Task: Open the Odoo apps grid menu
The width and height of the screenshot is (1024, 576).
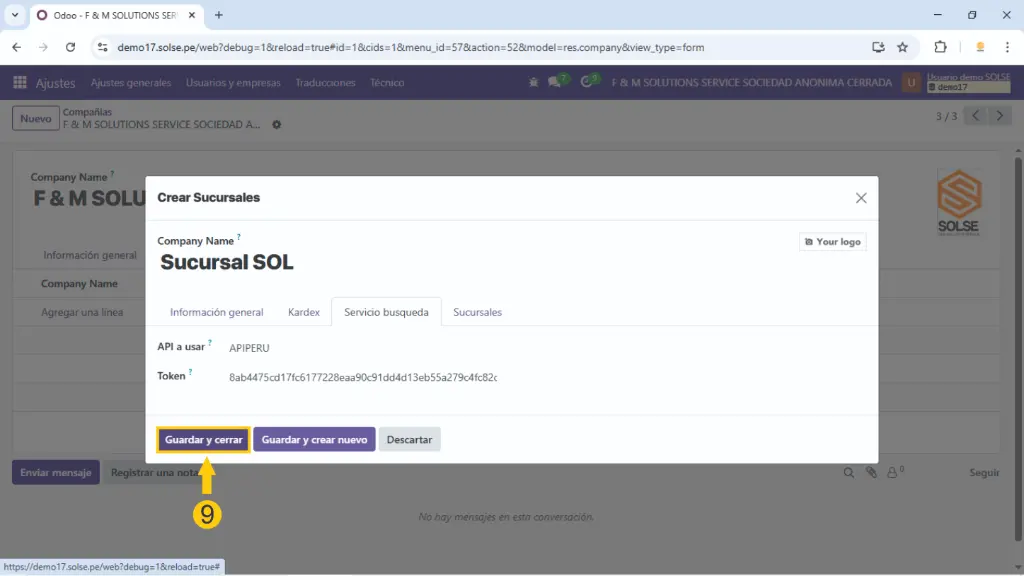Action: pos(20,83)
